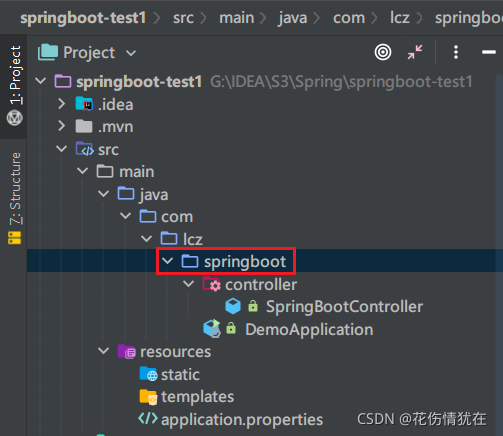503x436 pixels.
Task: Click the Structure tool window yellow icon
Action: (14, 238)
